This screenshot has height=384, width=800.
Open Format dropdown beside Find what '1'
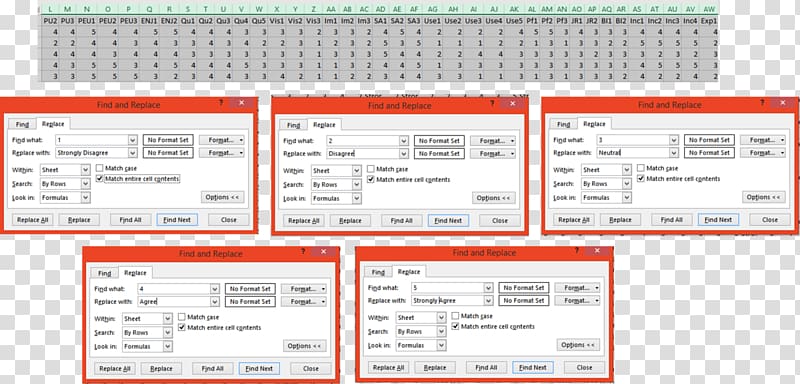[221, 140]
